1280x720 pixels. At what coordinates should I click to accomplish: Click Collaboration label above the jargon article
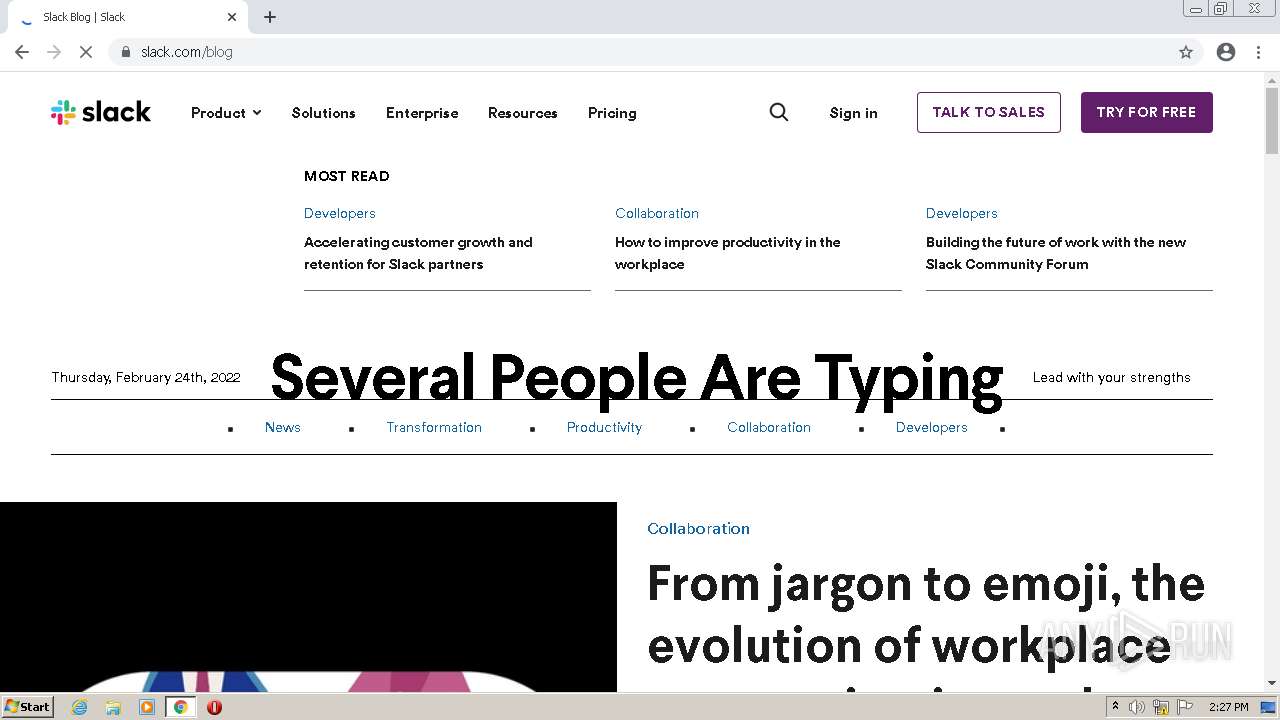[698, 528]
